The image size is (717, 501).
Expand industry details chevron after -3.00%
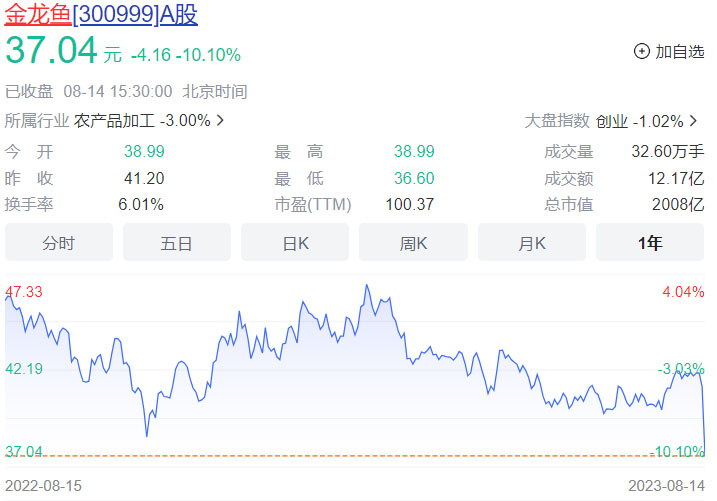click(x=220, y=121)
